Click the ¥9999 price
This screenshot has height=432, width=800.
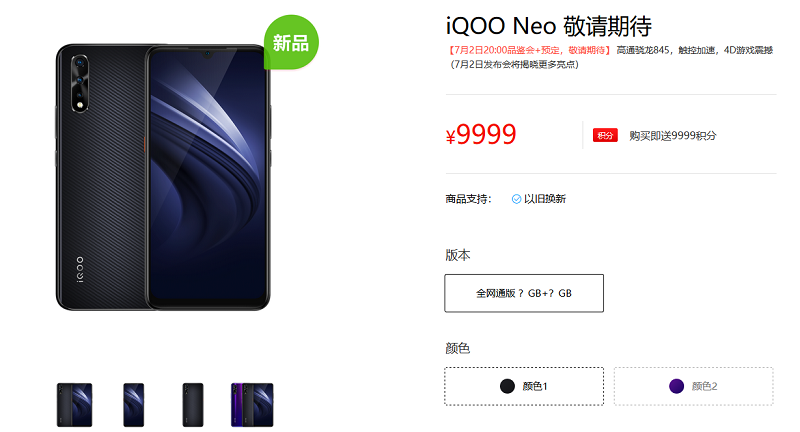pos(481,135)
